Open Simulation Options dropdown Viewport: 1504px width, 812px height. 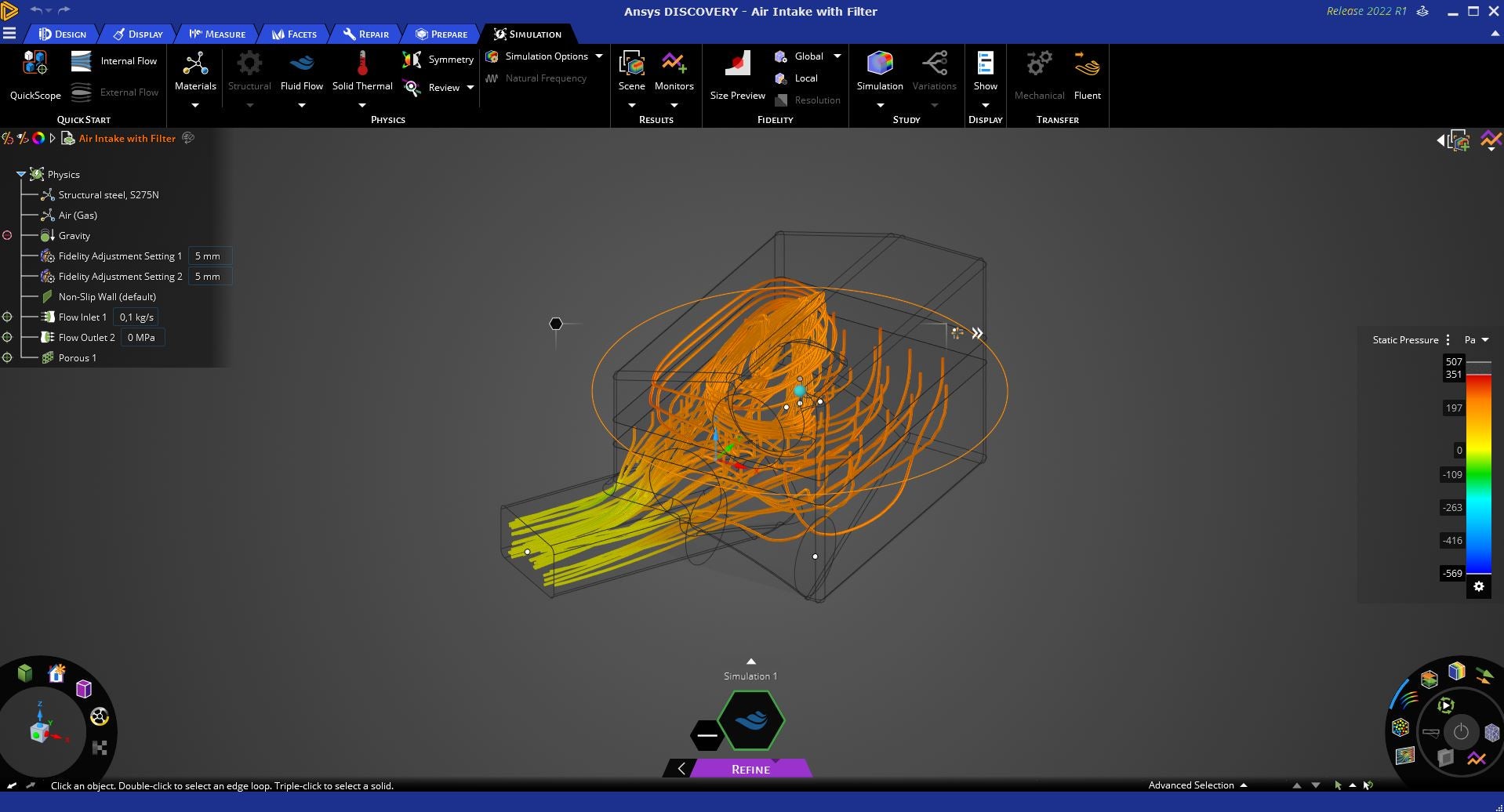coord(599,56)
